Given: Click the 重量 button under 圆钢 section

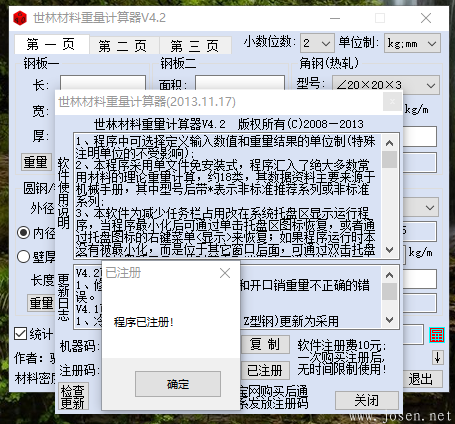Looking at the screenshot, I should 41,303.
